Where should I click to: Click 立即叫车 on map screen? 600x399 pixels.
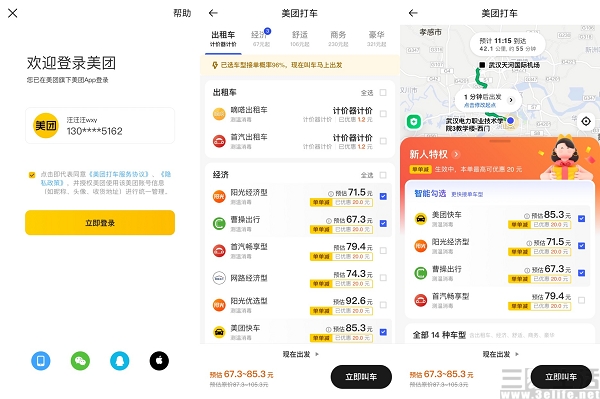click(x=561, y=377)
